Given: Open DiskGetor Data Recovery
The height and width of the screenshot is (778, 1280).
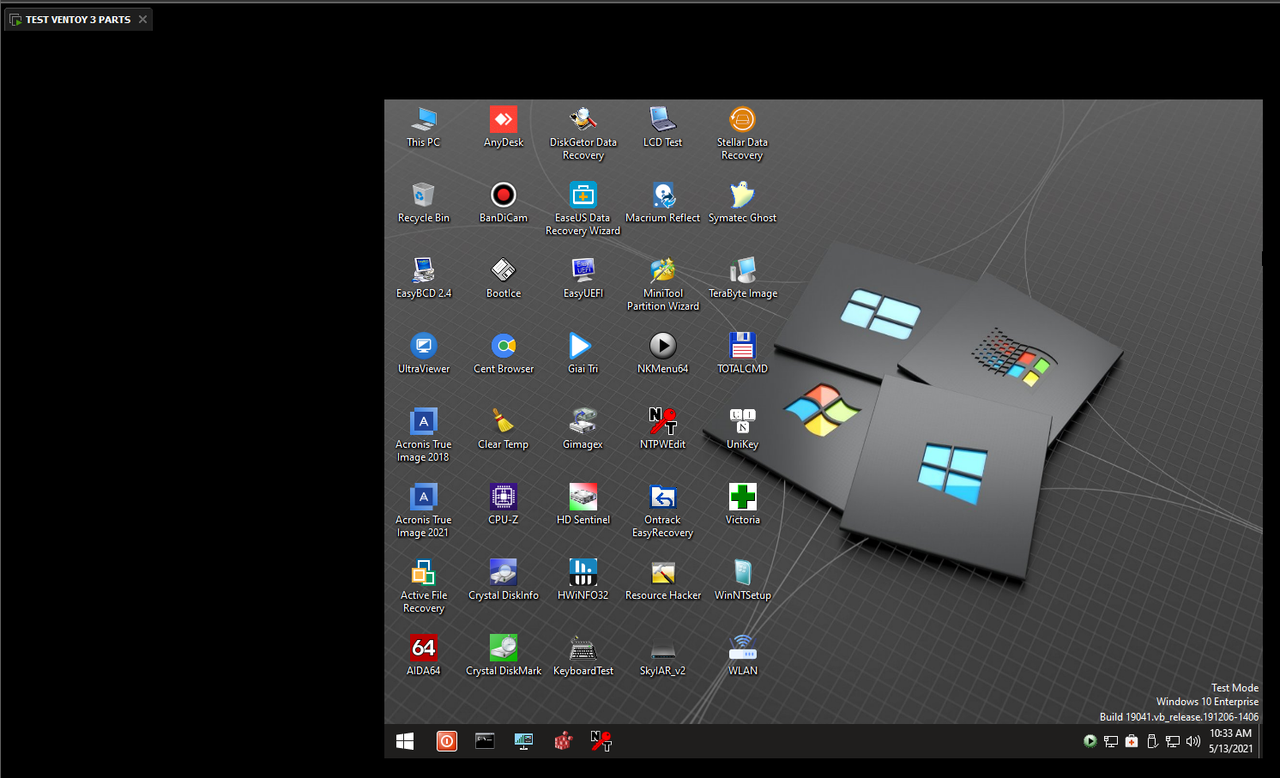Looking at the screenshot, I should point(583,133).
